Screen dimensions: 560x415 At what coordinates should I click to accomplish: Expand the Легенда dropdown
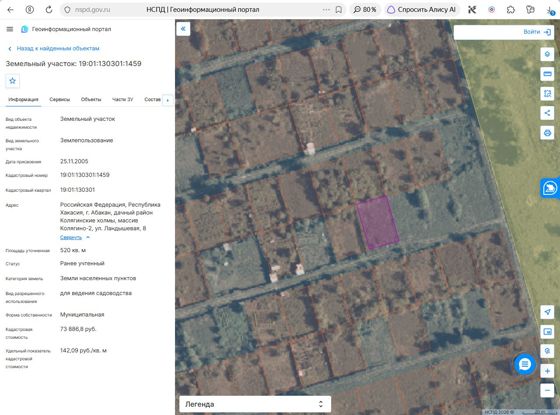point(255,404)
